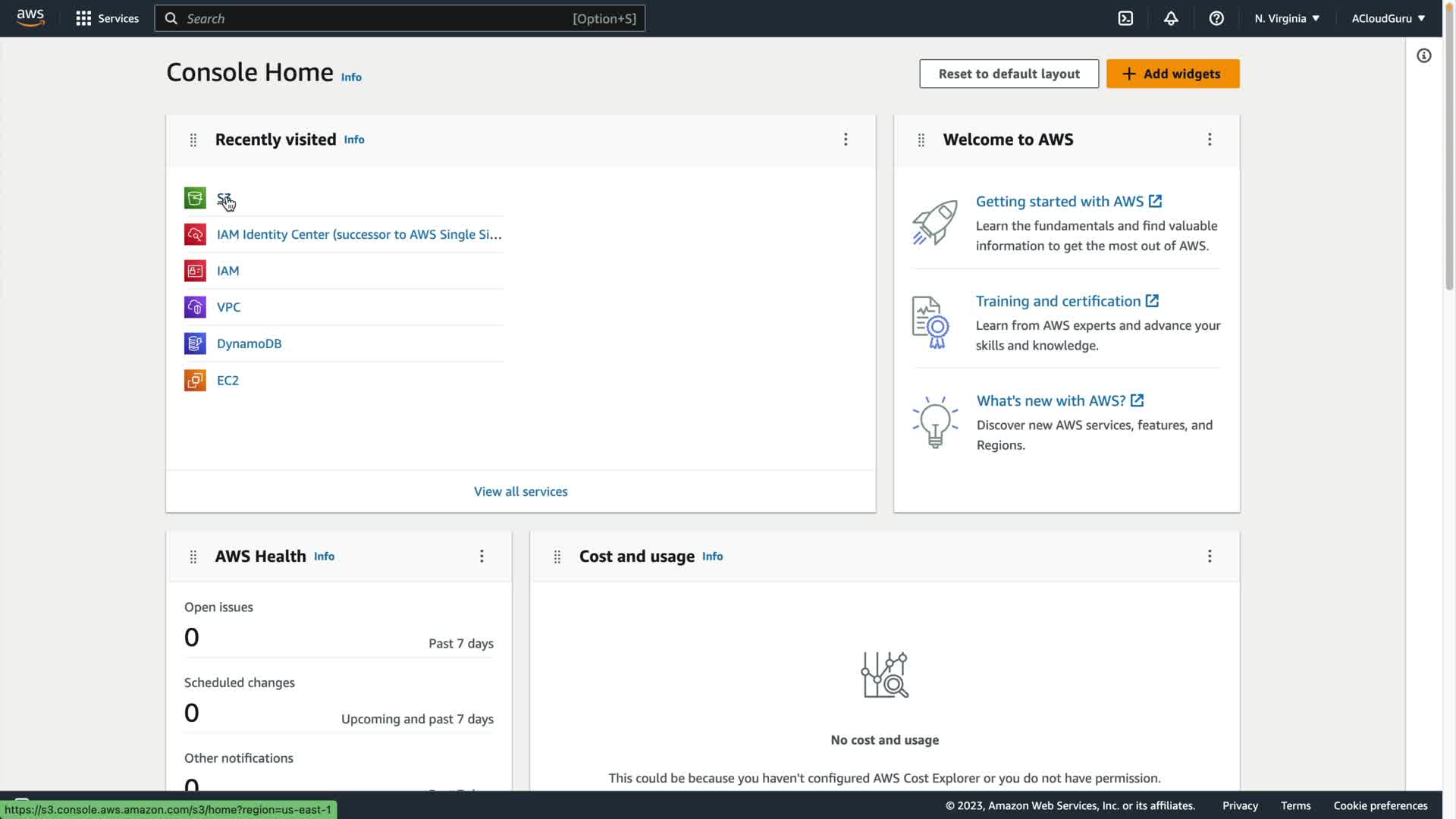1456x819 pixels.
Task: Click the S3 bucket service icon
Action: [x=195, y=198]
